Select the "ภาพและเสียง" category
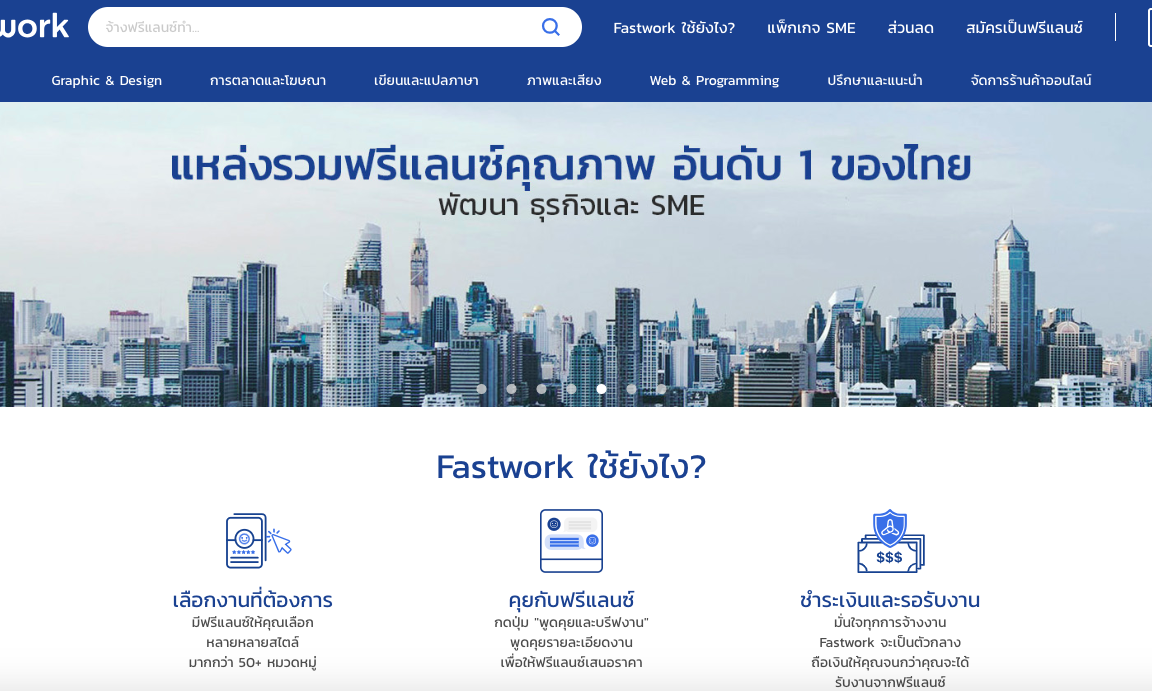The width and height of the screenshot is (1152, 691). pos(564,80)
